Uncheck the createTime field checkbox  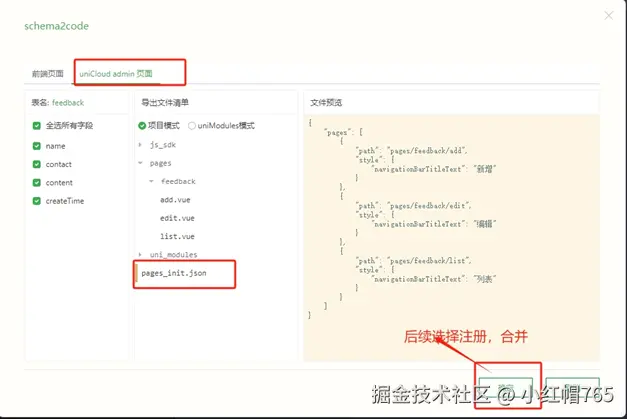(36, 201)
